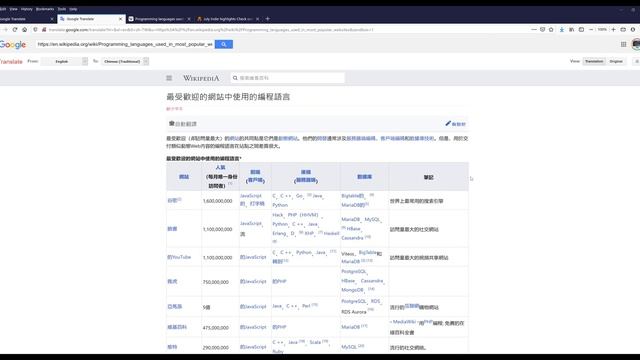
Task: Reset zoom at the 100% indicator
Action: pyautogui.click(x=602, y=30)
